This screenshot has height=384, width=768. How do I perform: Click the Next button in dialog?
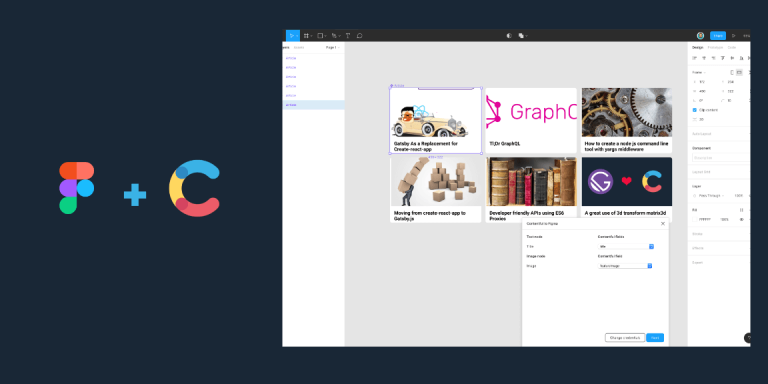coord(655,337)
